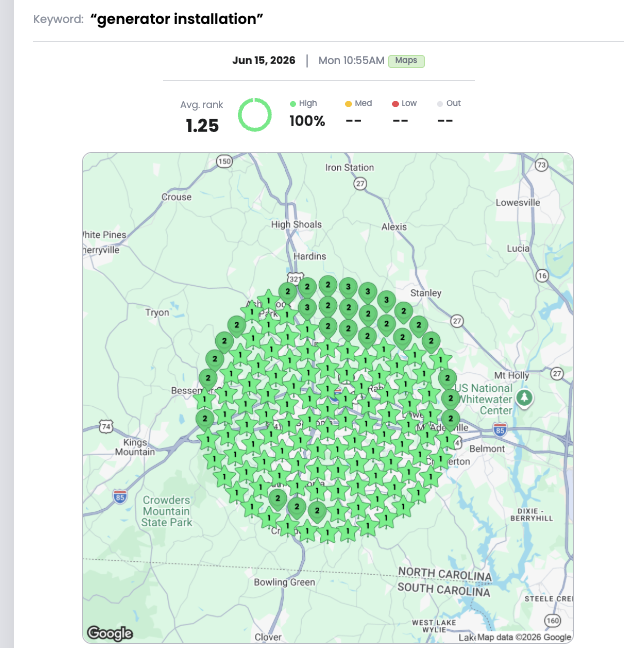Click the Belmont map label
The width and height of the screenshot is (642, 648).
(x=487, y=449)
